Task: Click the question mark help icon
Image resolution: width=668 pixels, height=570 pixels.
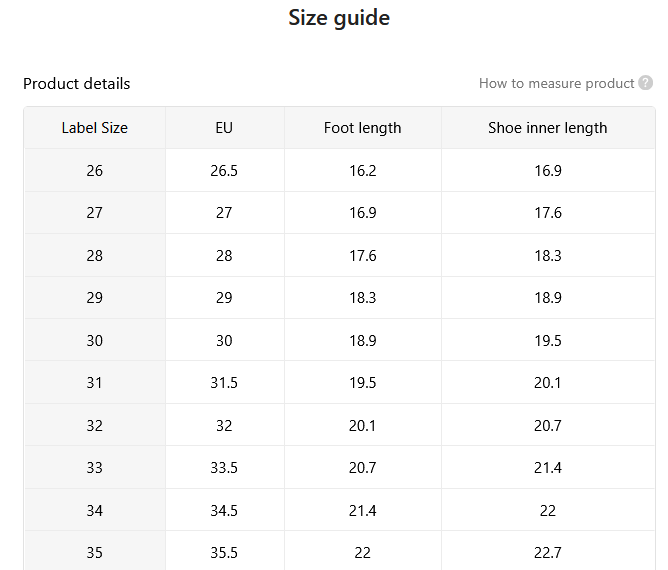Action: [645, 83]
